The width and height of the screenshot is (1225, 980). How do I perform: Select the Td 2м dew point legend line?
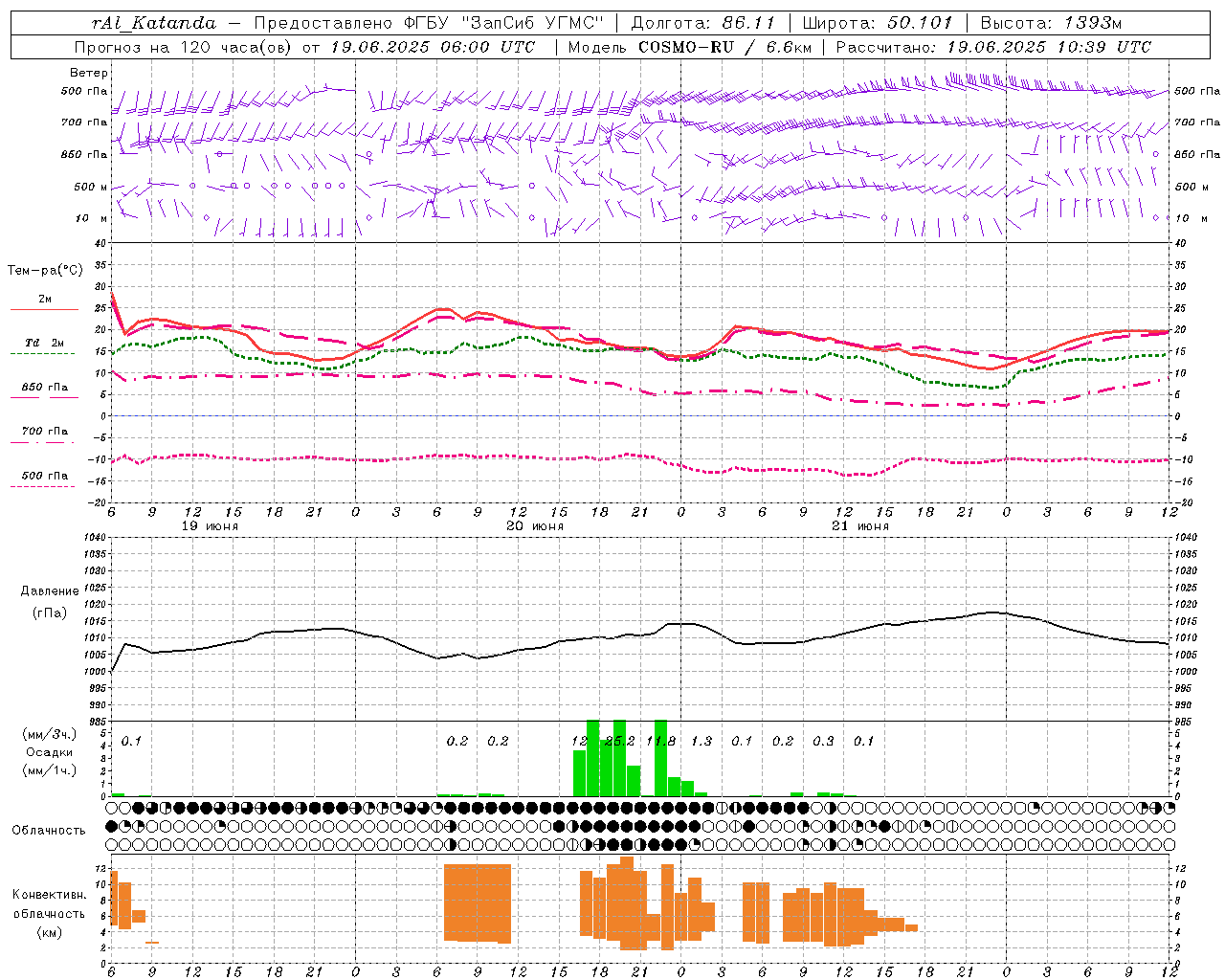coord(44,354)
